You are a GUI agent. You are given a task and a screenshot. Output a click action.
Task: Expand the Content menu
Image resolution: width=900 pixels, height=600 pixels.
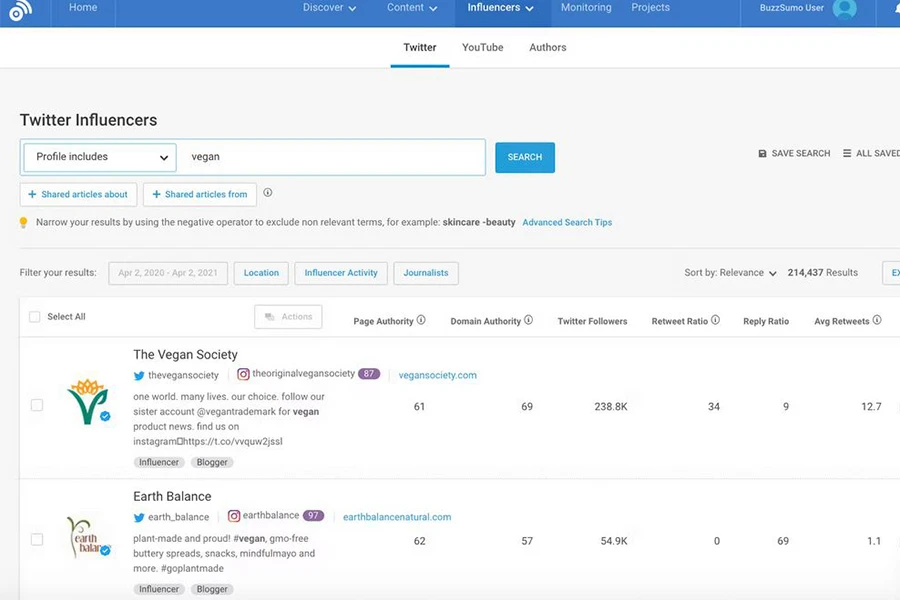(x=412, y=7)
